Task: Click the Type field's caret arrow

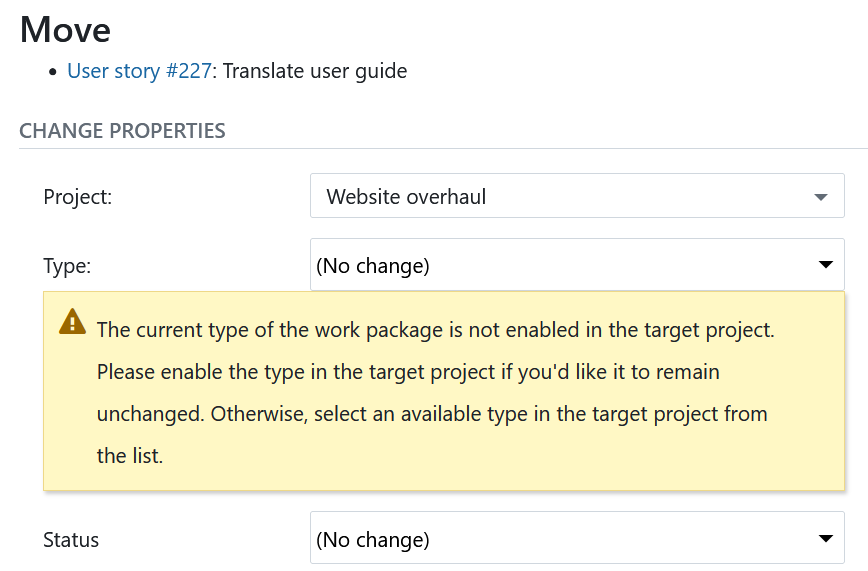Action: coord(826,265)
